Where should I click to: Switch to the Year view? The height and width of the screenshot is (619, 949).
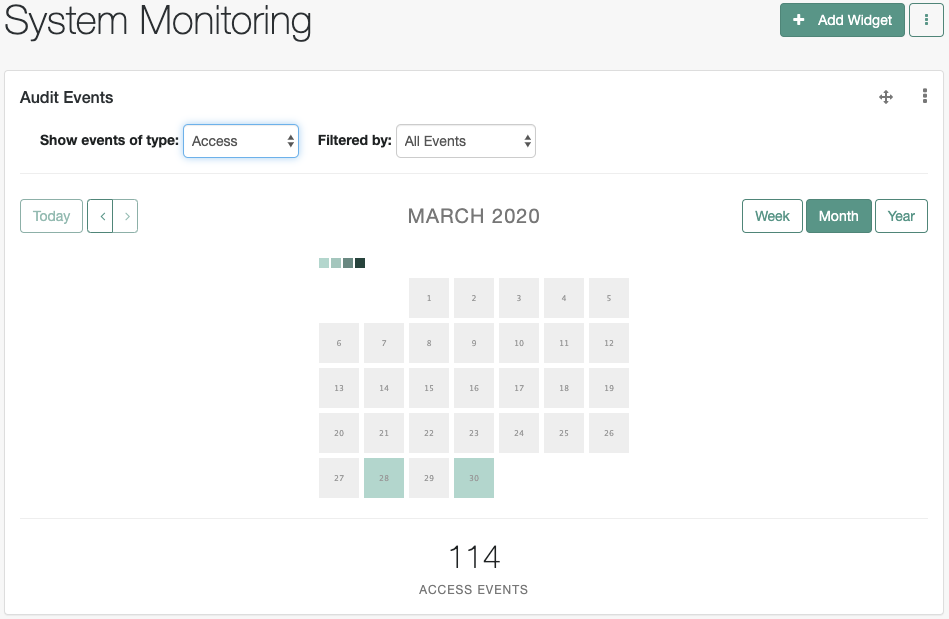901,216
